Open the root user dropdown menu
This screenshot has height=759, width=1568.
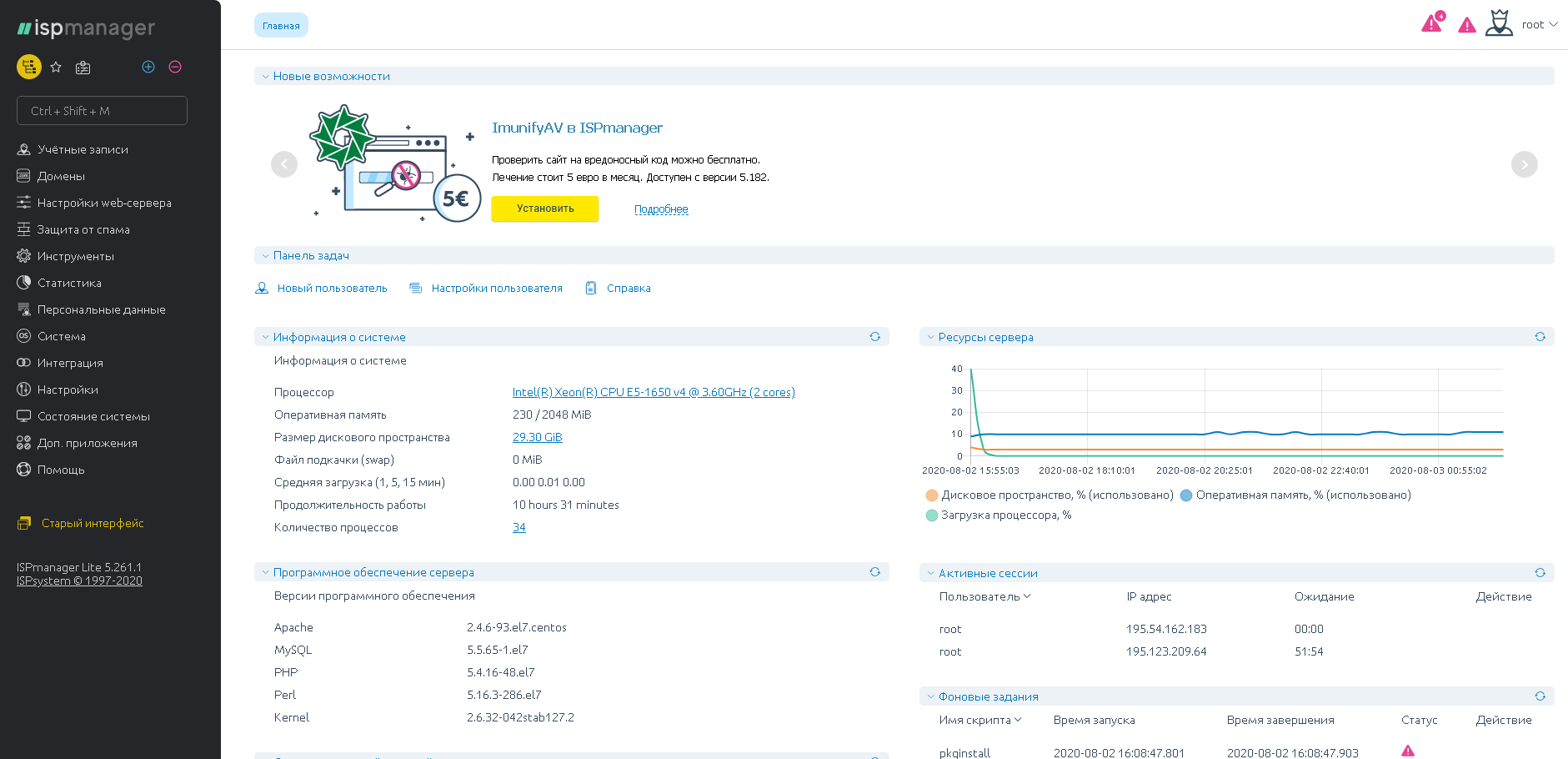(1540, 25)
